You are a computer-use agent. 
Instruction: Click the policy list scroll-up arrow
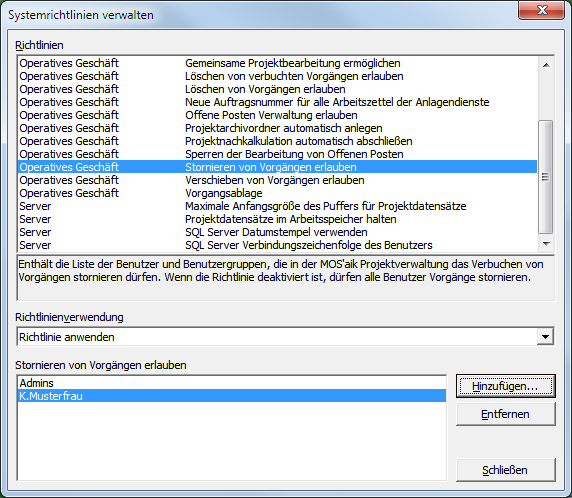point(546,65)
